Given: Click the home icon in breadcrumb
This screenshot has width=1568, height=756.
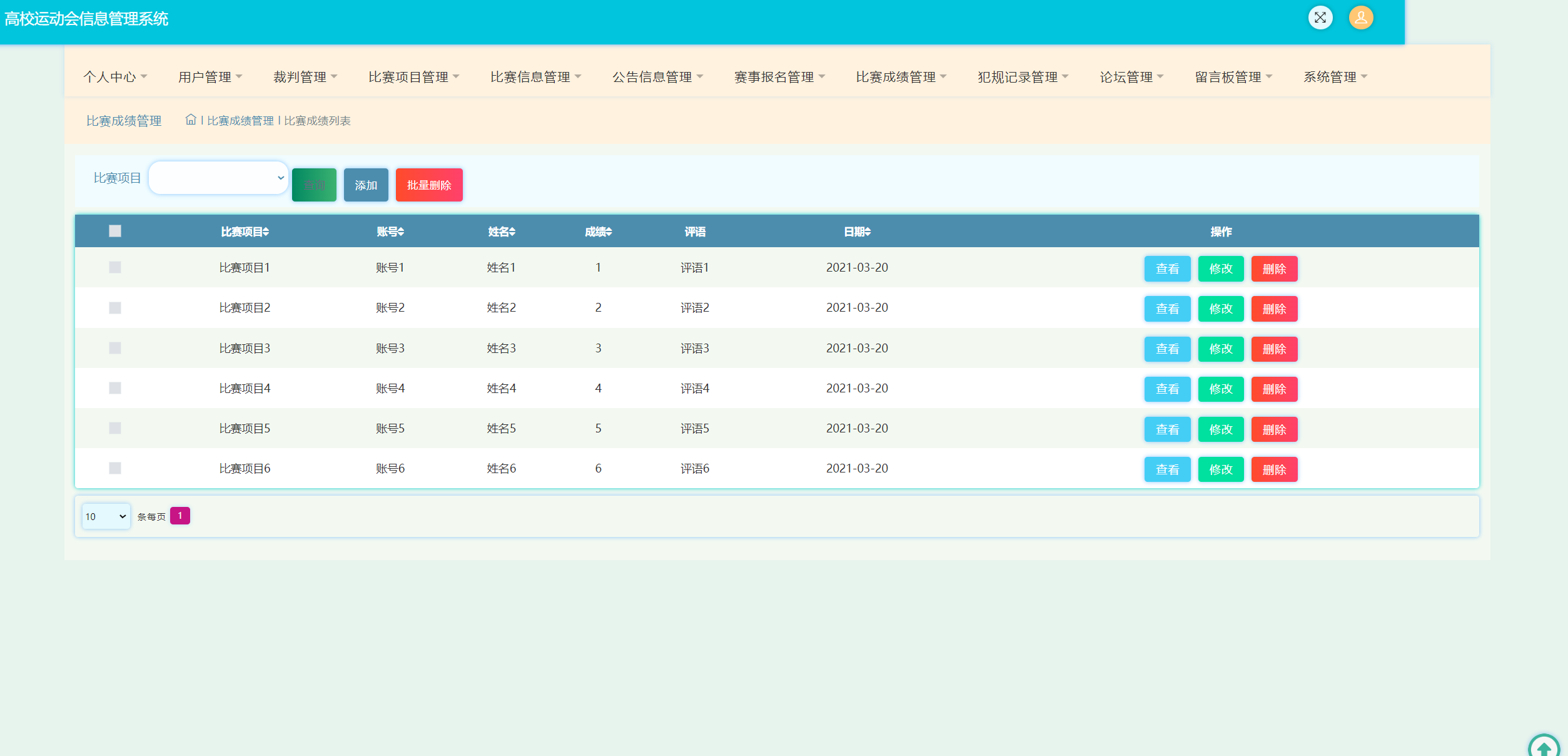Looking at the screenshot, I should (x=191, y=120).
